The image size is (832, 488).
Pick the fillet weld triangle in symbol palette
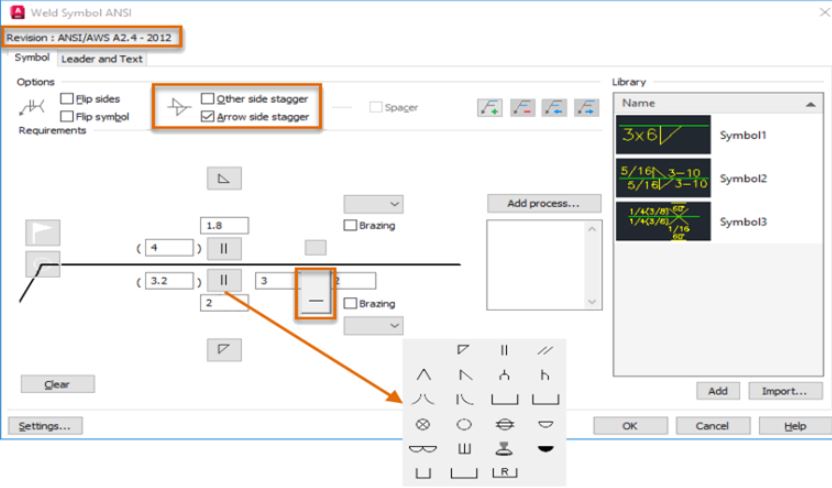click(463, 350)
